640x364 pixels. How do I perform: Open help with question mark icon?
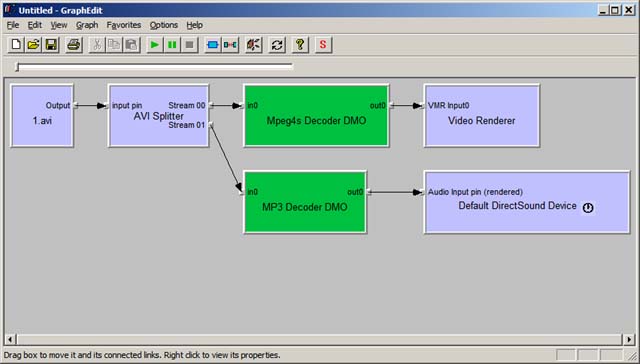pyautogui.click(x=300, y=44)
